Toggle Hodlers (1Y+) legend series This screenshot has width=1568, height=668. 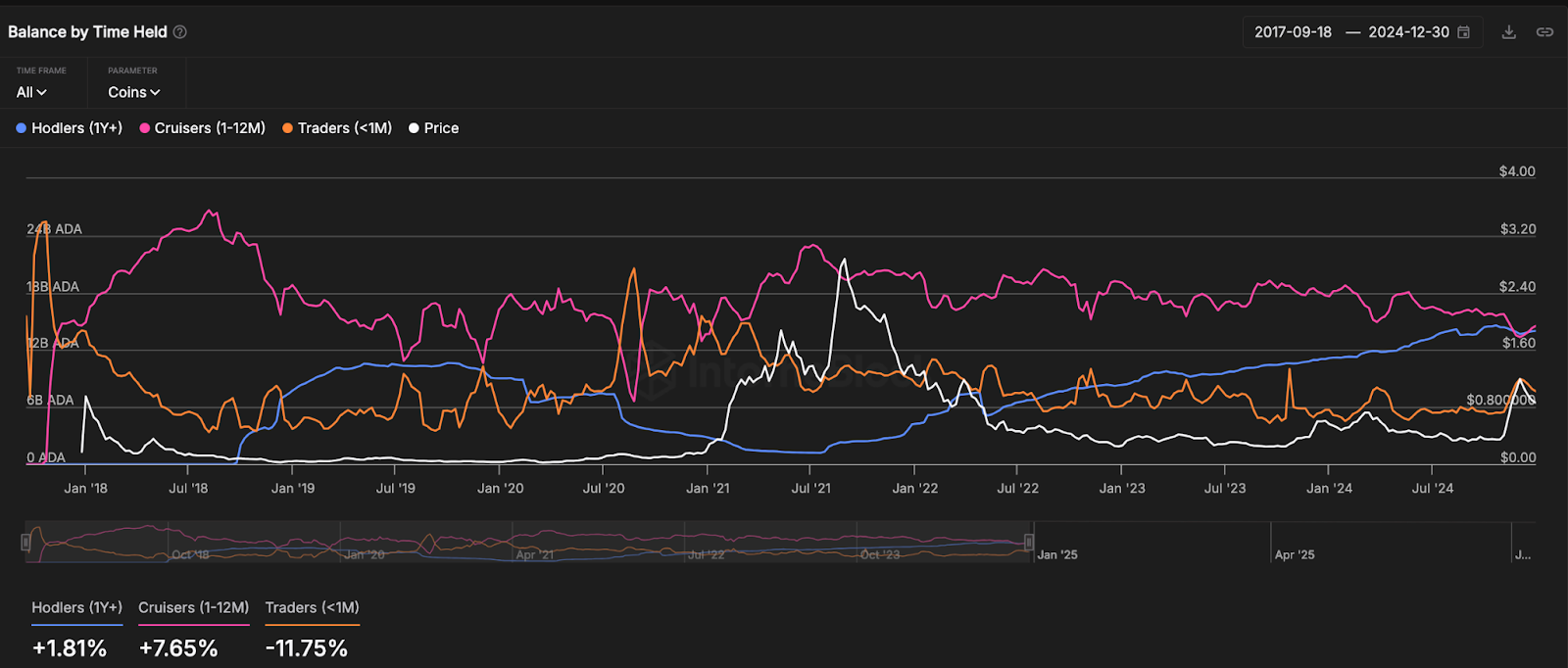coord(70,128)
